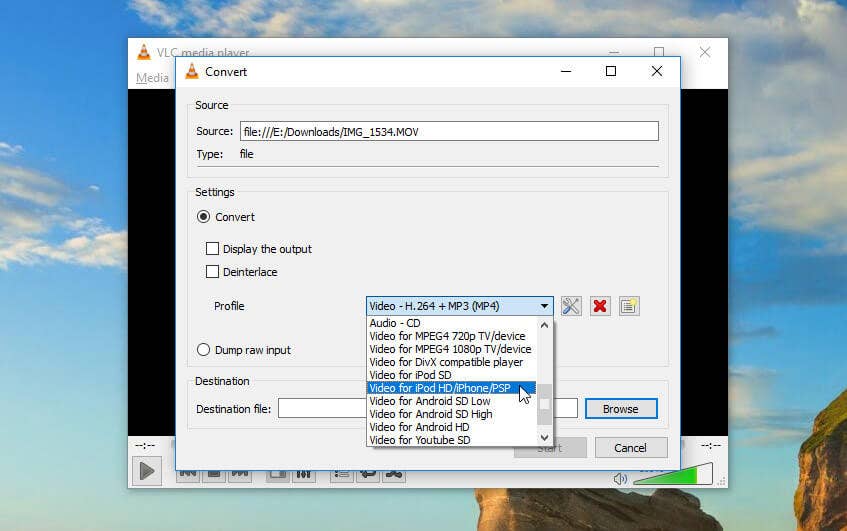Open the Media menu
Image resolution: width=847 pixels, height=531 pixels.
[152, 78]
